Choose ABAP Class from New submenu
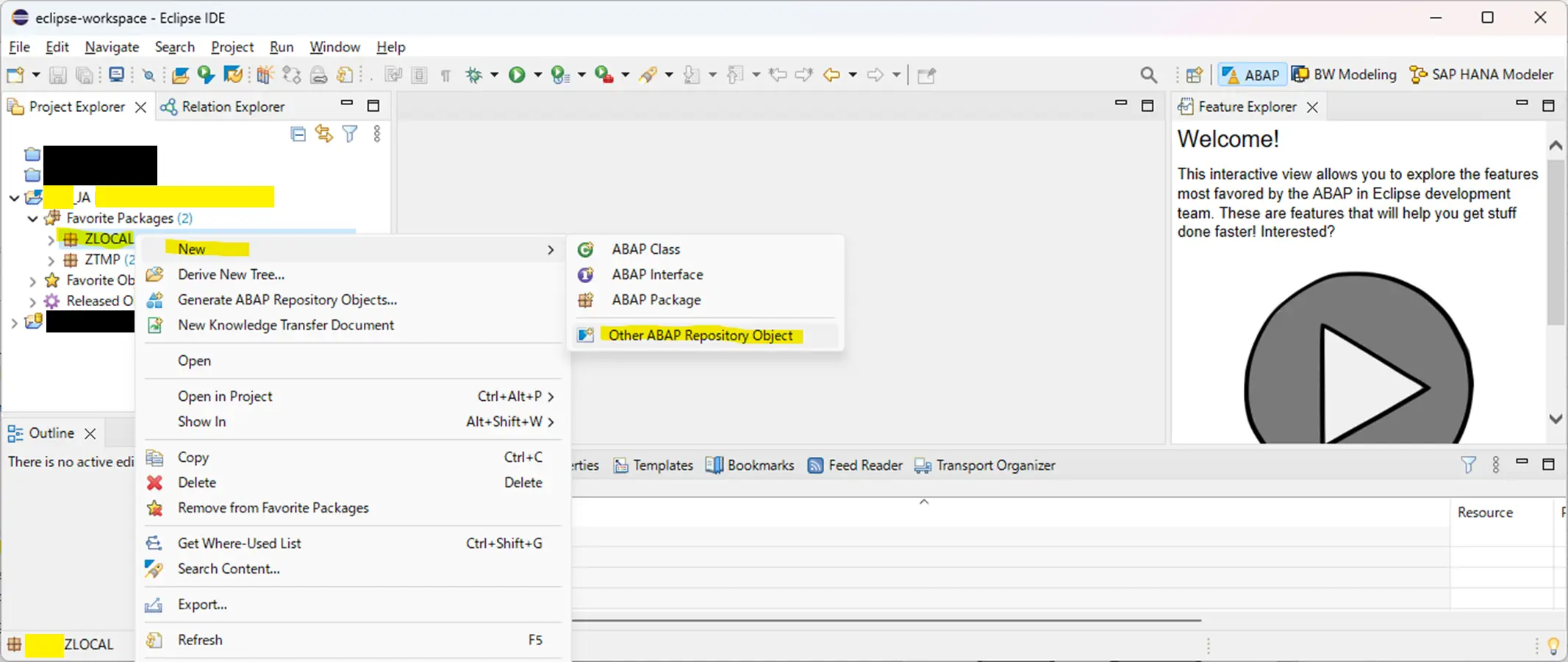Viewport: 1568px width, 662px height. click(705, 249)
